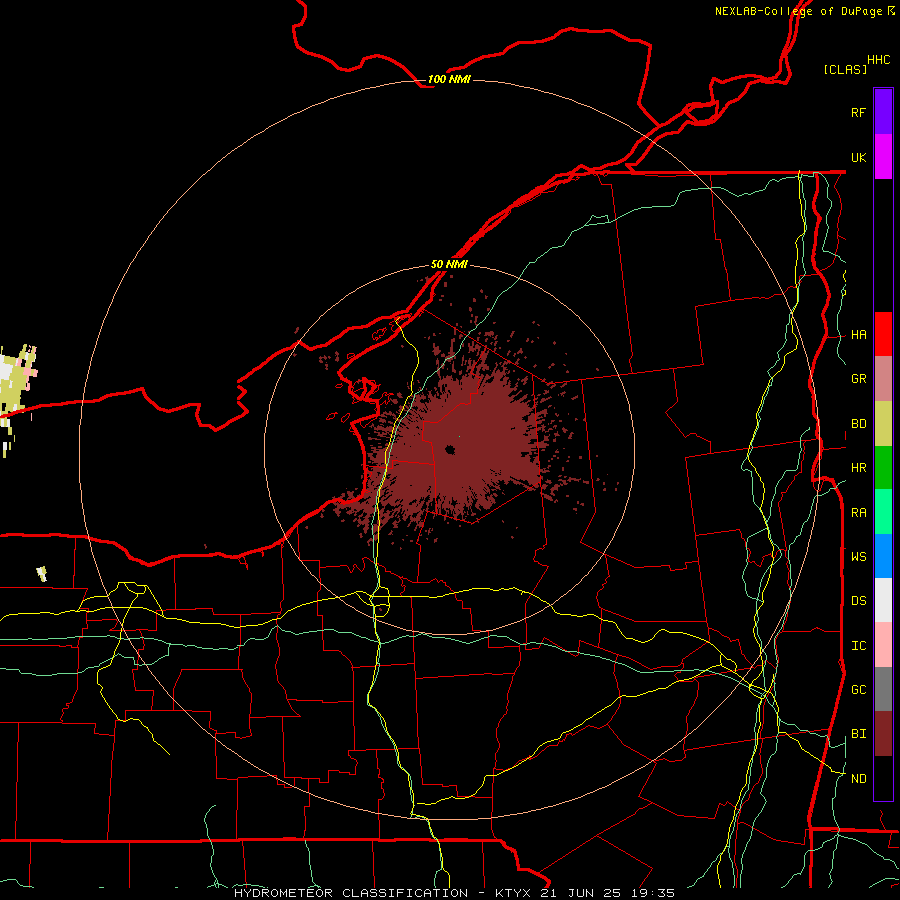The image size is (900, 900).
Task: Click the GR legend color block
Action: point(883,379)
